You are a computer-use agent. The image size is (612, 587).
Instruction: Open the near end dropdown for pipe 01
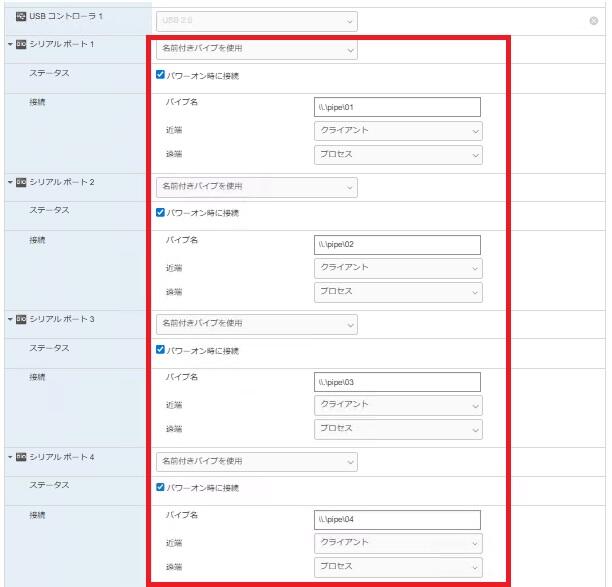tap(397, 131)
